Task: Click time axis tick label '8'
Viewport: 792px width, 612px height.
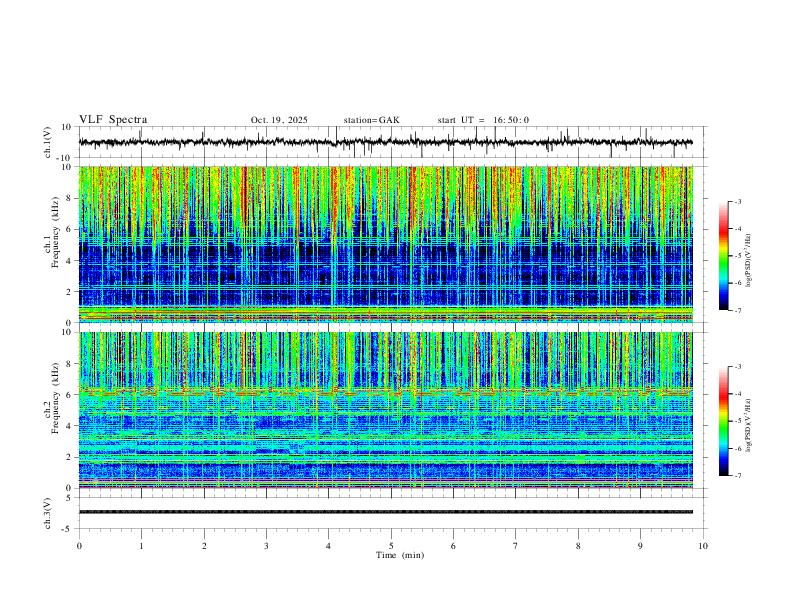Action: 578,546
